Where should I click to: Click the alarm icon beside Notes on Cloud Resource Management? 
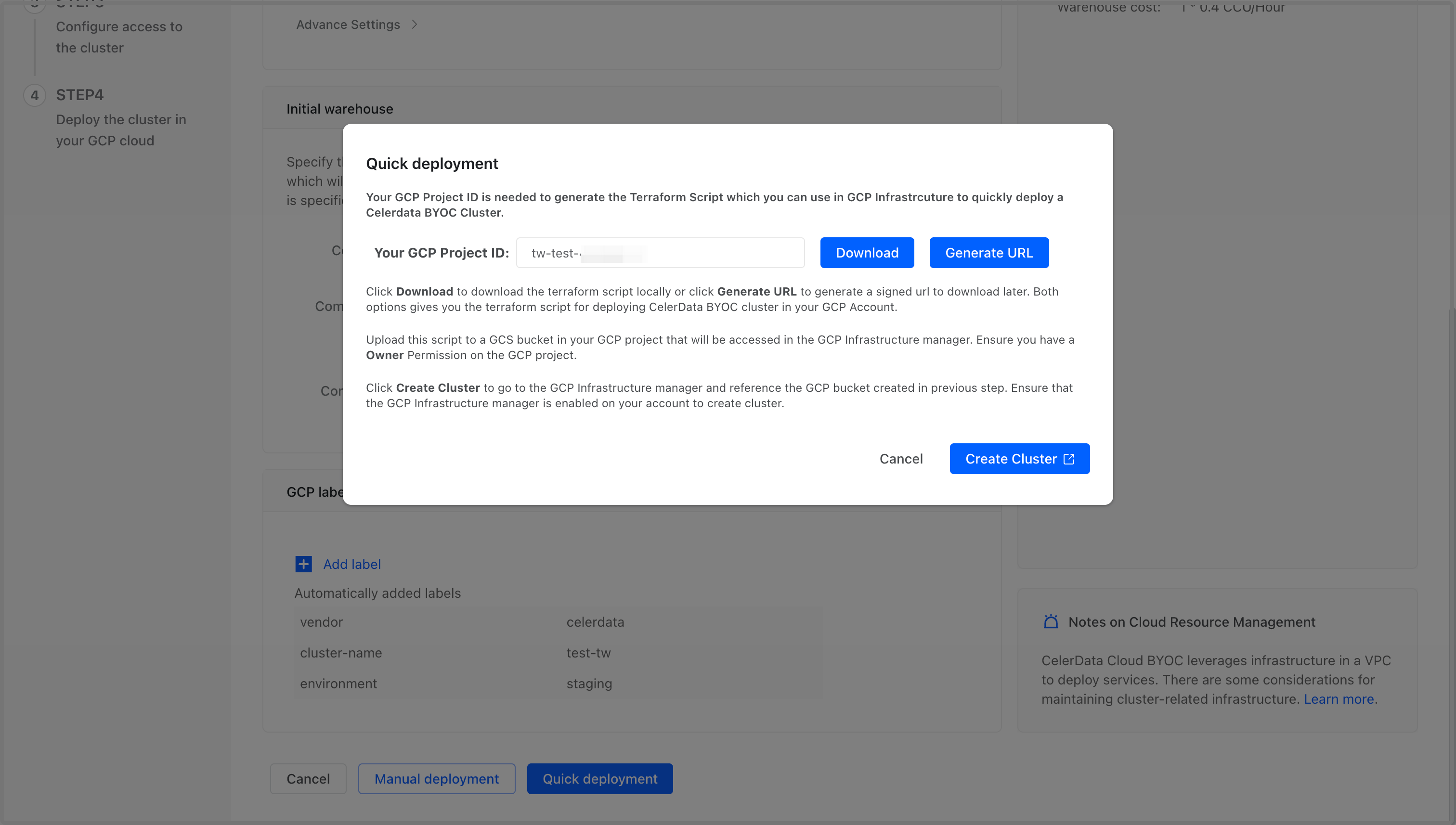coord(1051,621)
